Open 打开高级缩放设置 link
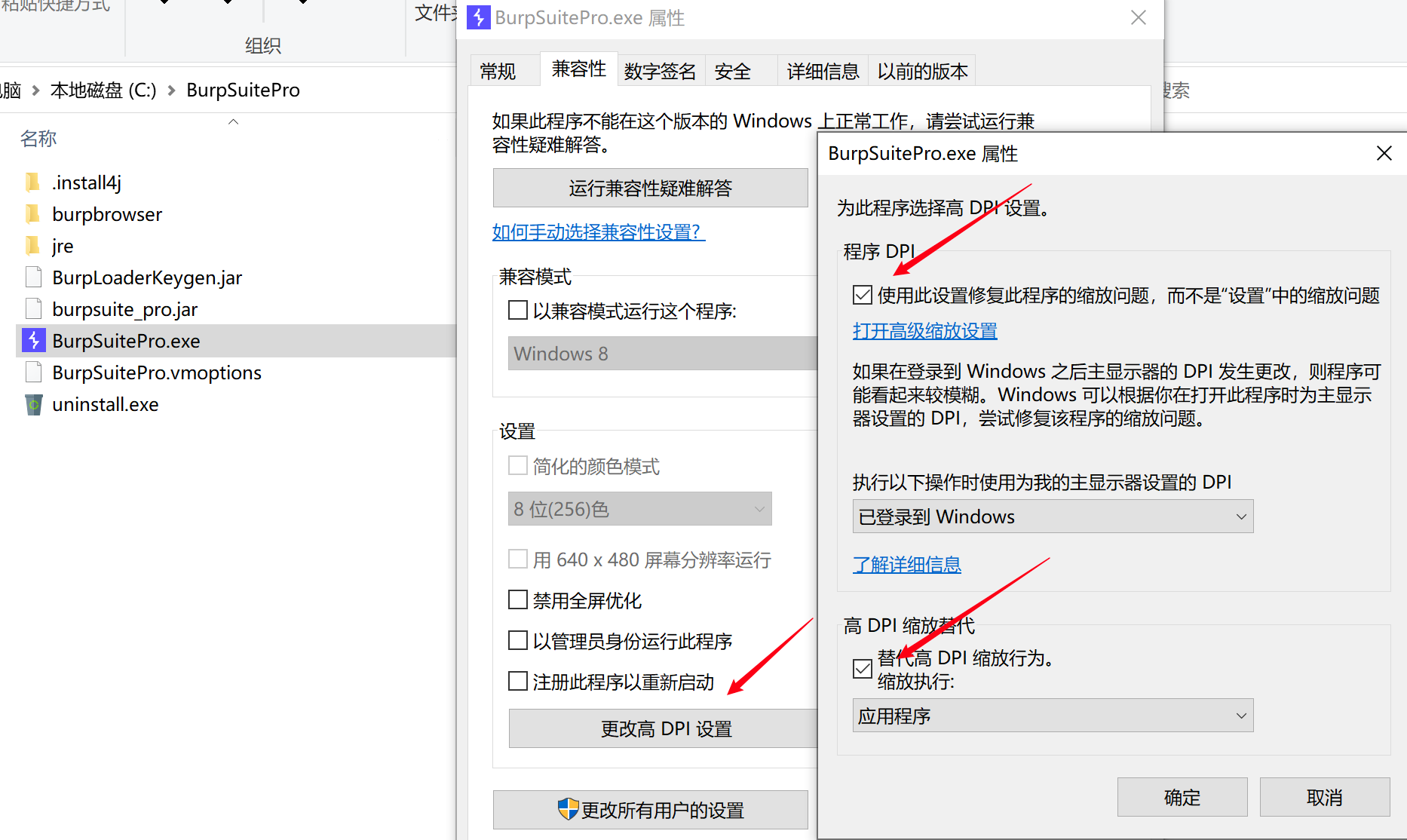 point(925,330)
